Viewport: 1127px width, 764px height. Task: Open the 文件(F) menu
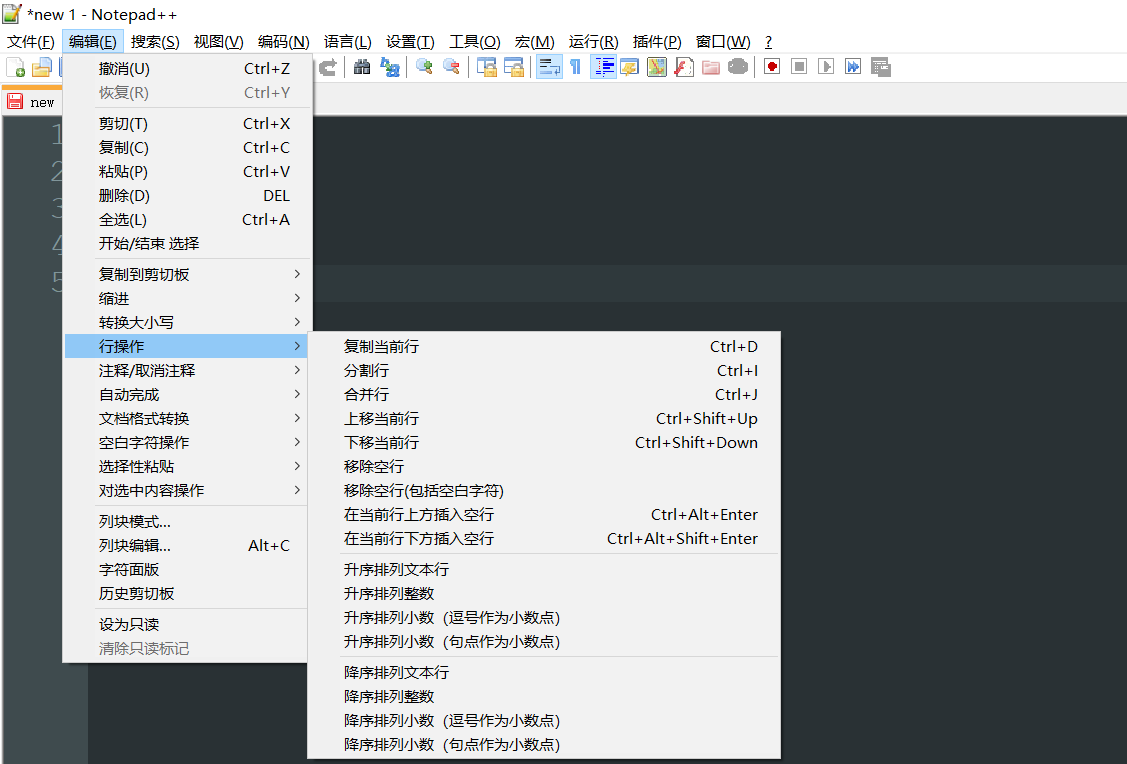click(x=31, y=42)
